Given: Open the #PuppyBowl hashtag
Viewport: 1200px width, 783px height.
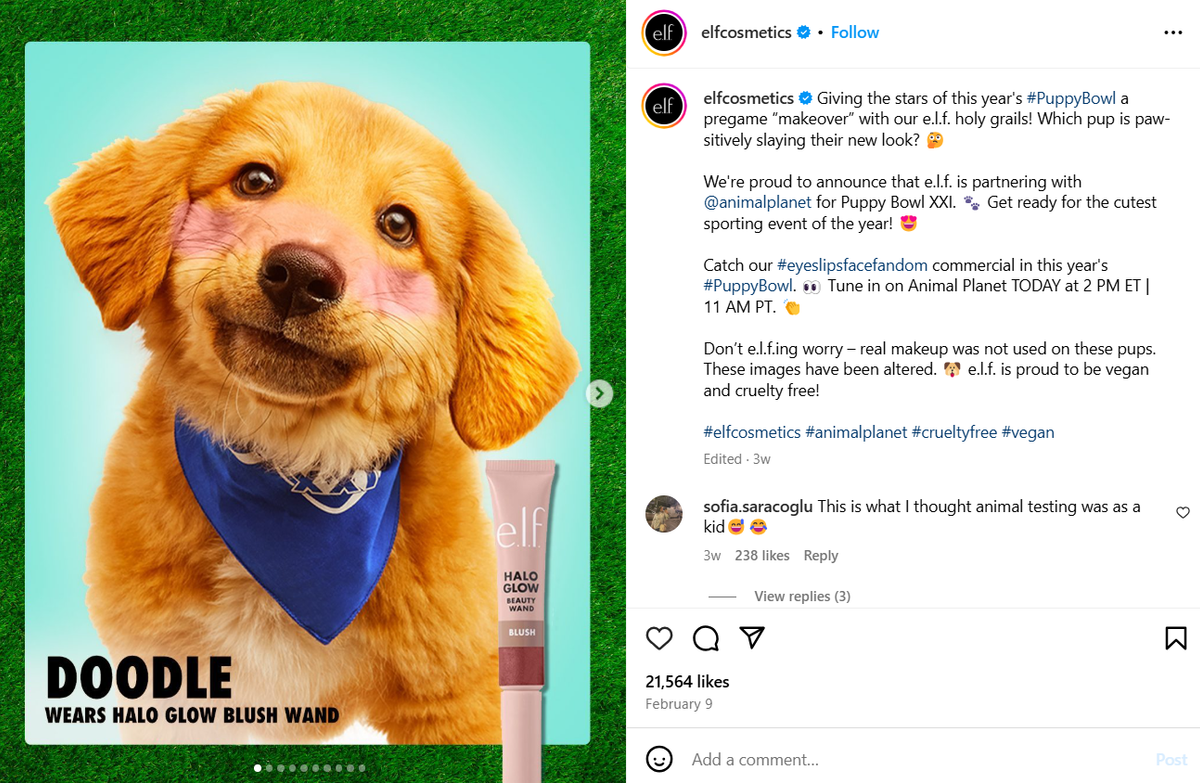Looking at the screenshot, I should pos(1071,98).
